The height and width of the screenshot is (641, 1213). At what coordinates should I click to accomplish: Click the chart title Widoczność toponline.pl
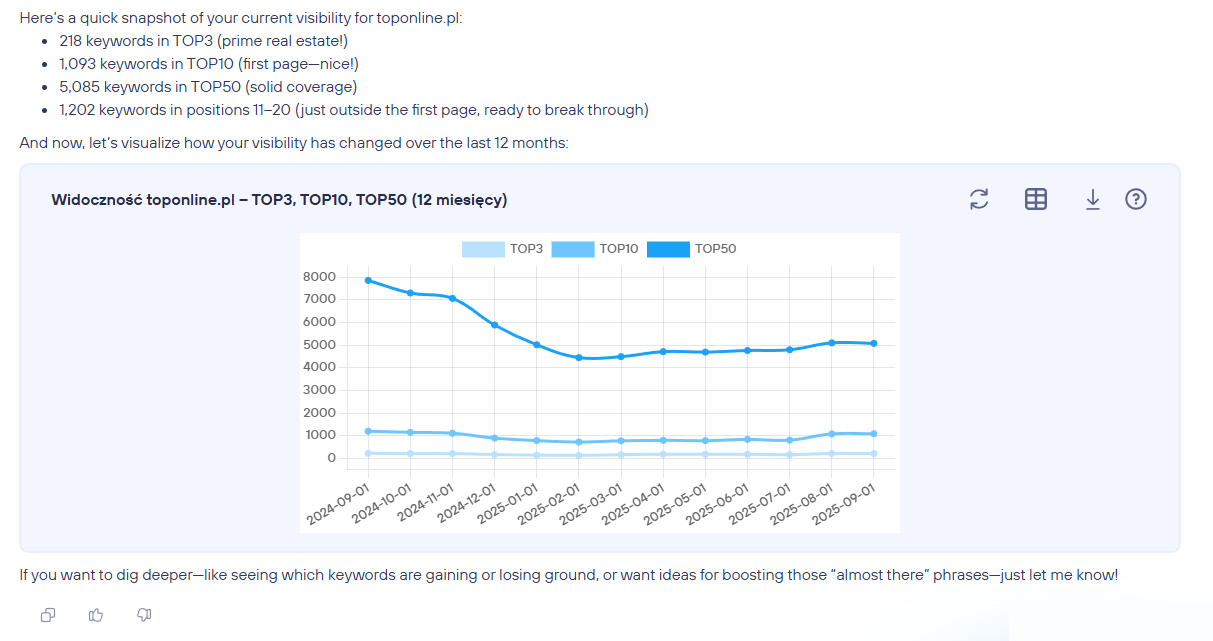click(279, 200)
